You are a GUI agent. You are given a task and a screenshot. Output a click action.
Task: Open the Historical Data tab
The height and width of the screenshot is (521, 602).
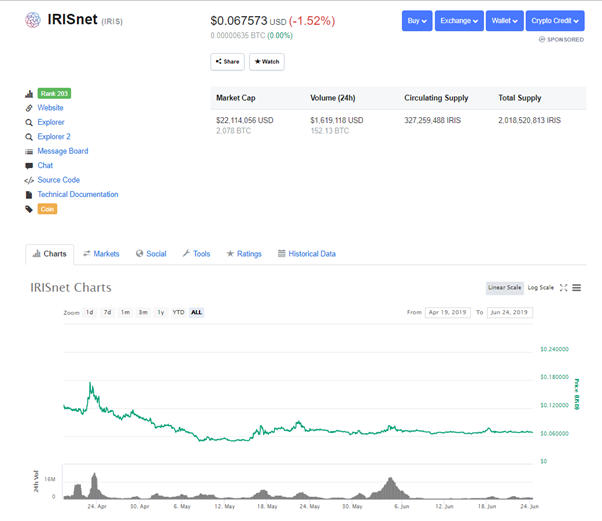tap(307, 254)
